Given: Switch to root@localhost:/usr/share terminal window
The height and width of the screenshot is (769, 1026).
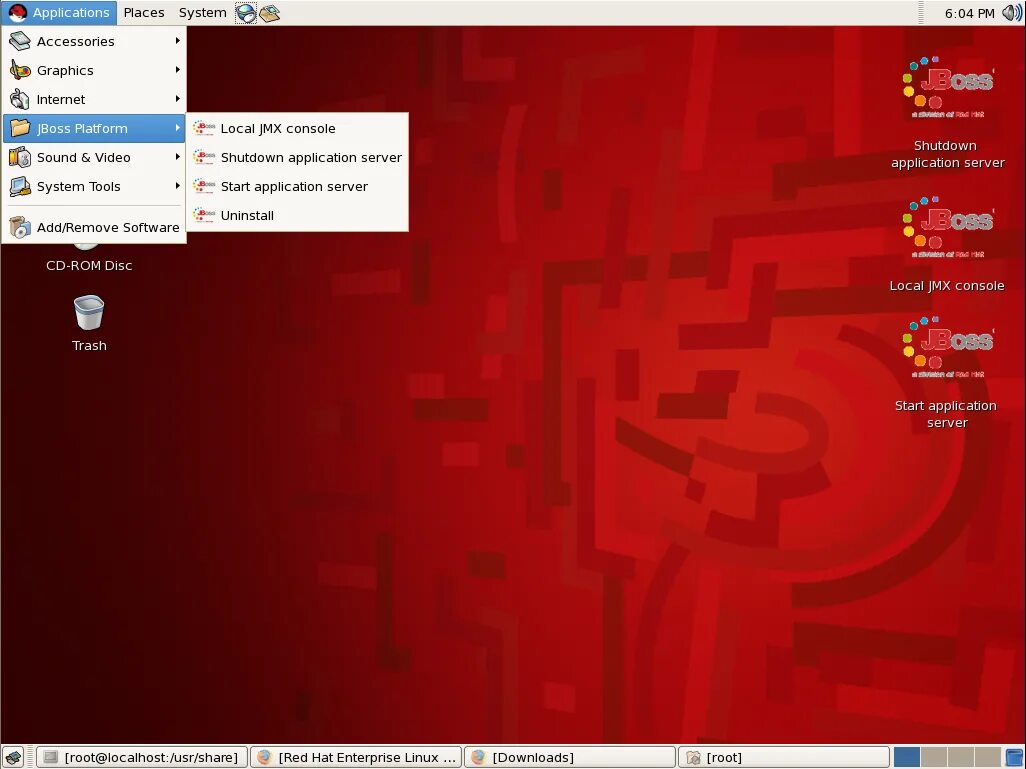Looking at the screenshot, I should click(x=142, y=757).
